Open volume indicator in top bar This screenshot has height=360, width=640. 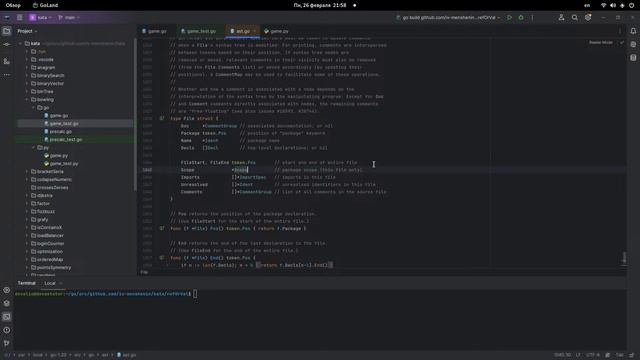613,5
